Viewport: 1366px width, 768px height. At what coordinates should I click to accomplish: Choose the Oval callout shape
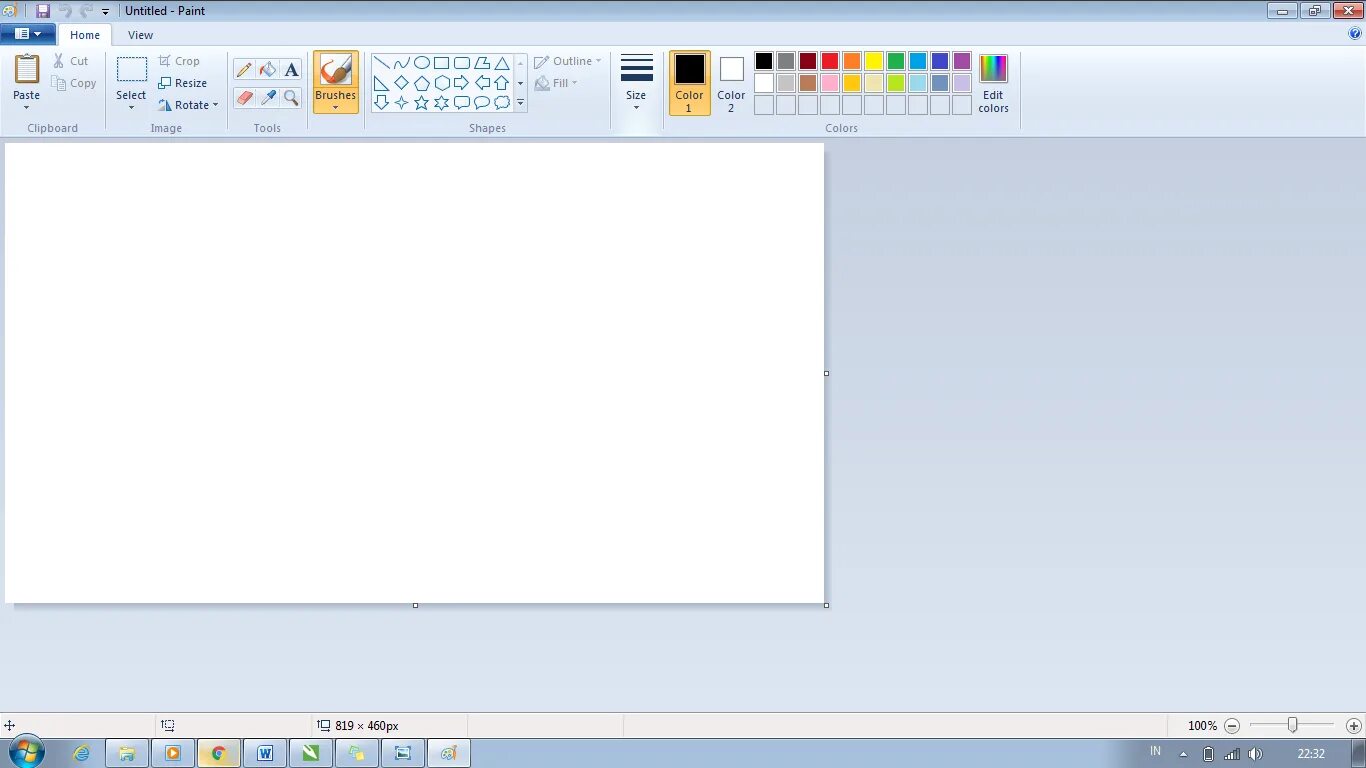(x=482, y=102)
